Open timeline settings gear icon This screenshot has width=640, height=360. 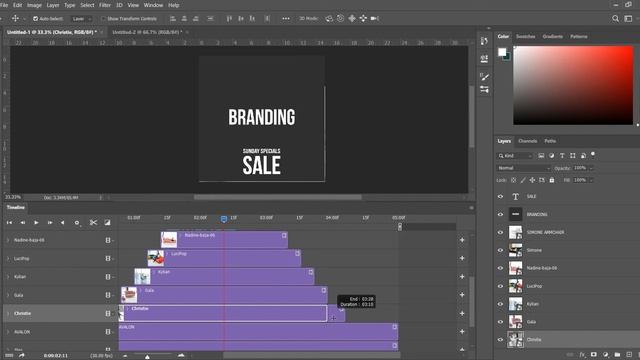click(77, 222)
